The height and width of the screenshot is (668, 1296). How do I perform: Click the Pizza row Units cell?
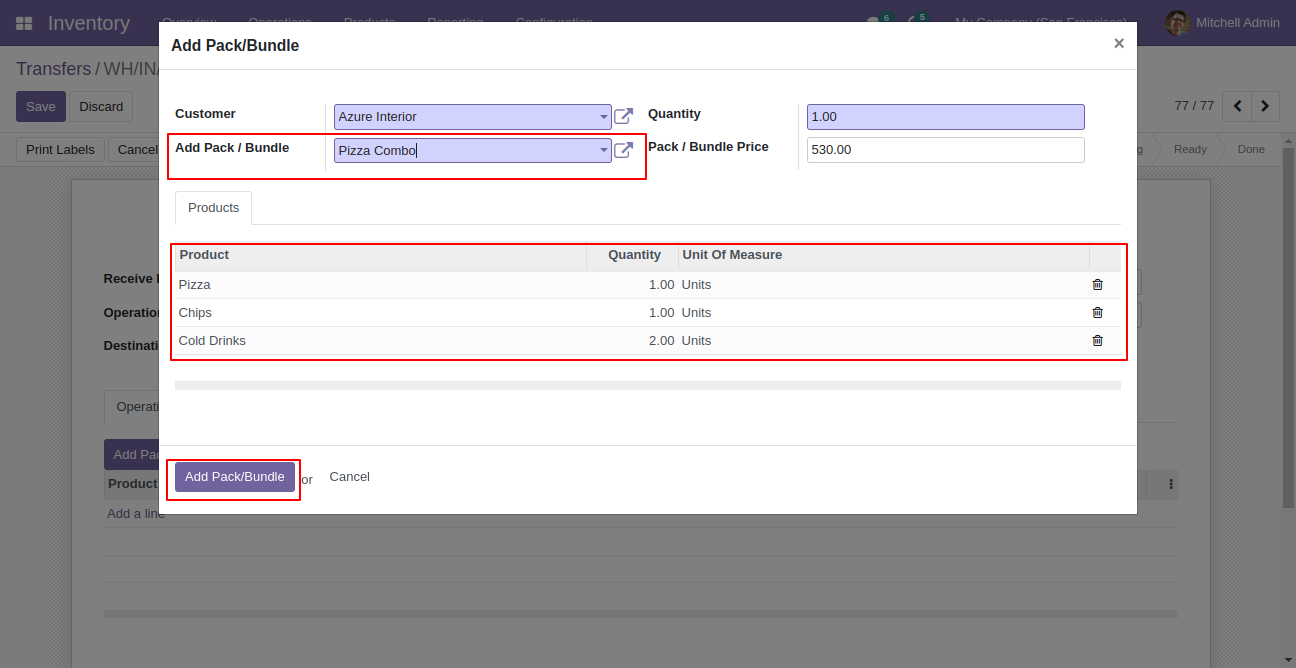[x=883, y=285]
